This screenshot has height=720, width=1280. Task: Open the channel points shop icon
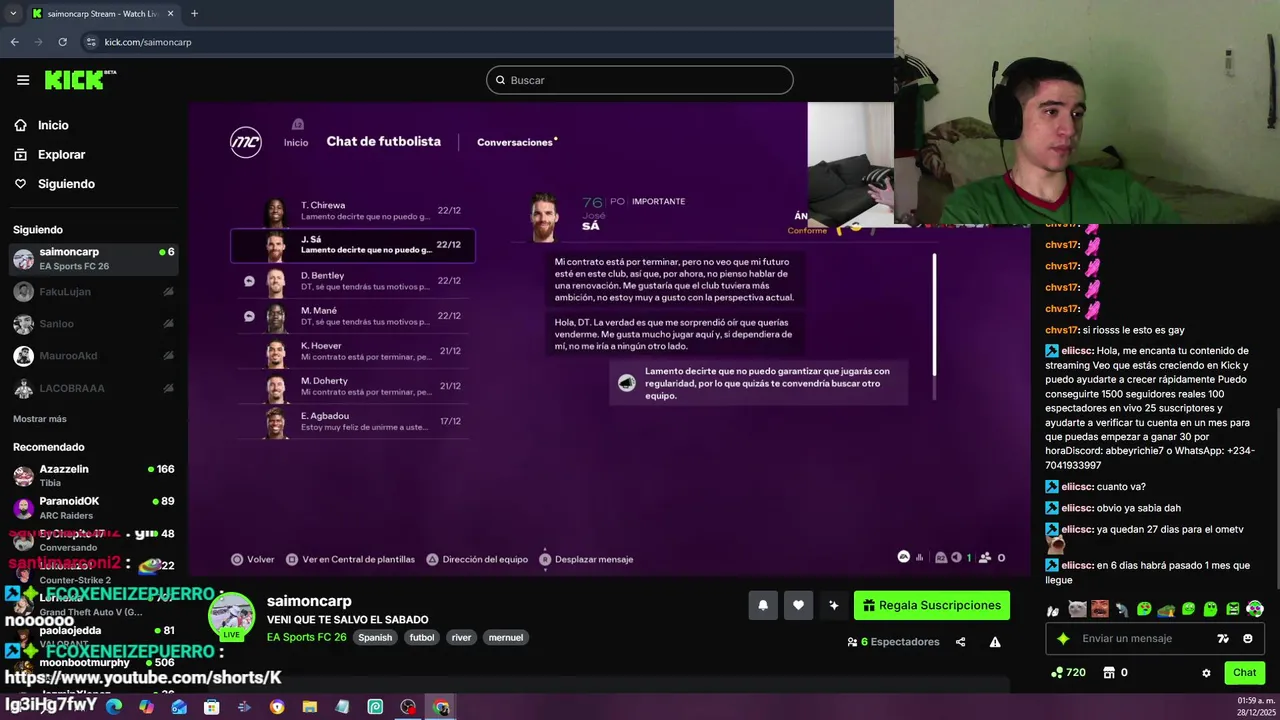coord(1108,672)
